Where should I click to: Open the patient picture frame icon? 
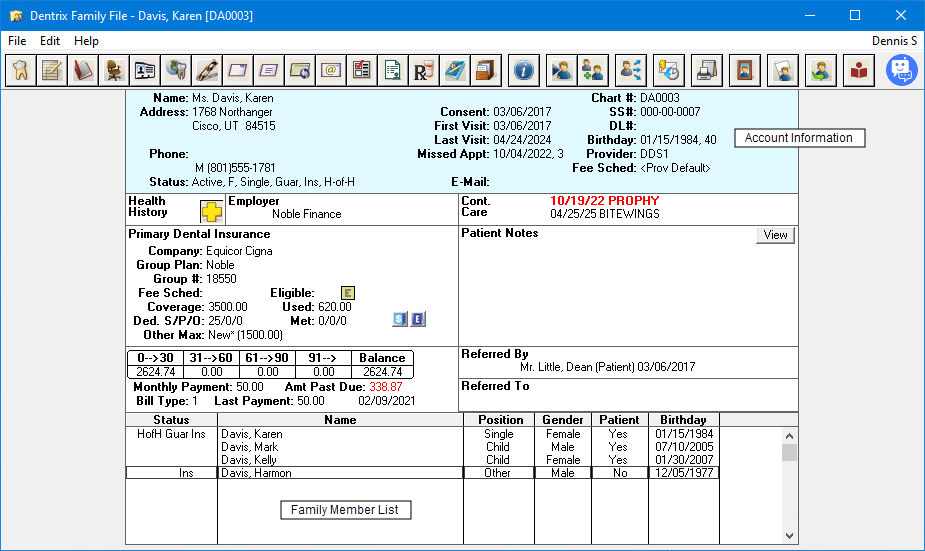pyautogui.click(x=743, y=70)
